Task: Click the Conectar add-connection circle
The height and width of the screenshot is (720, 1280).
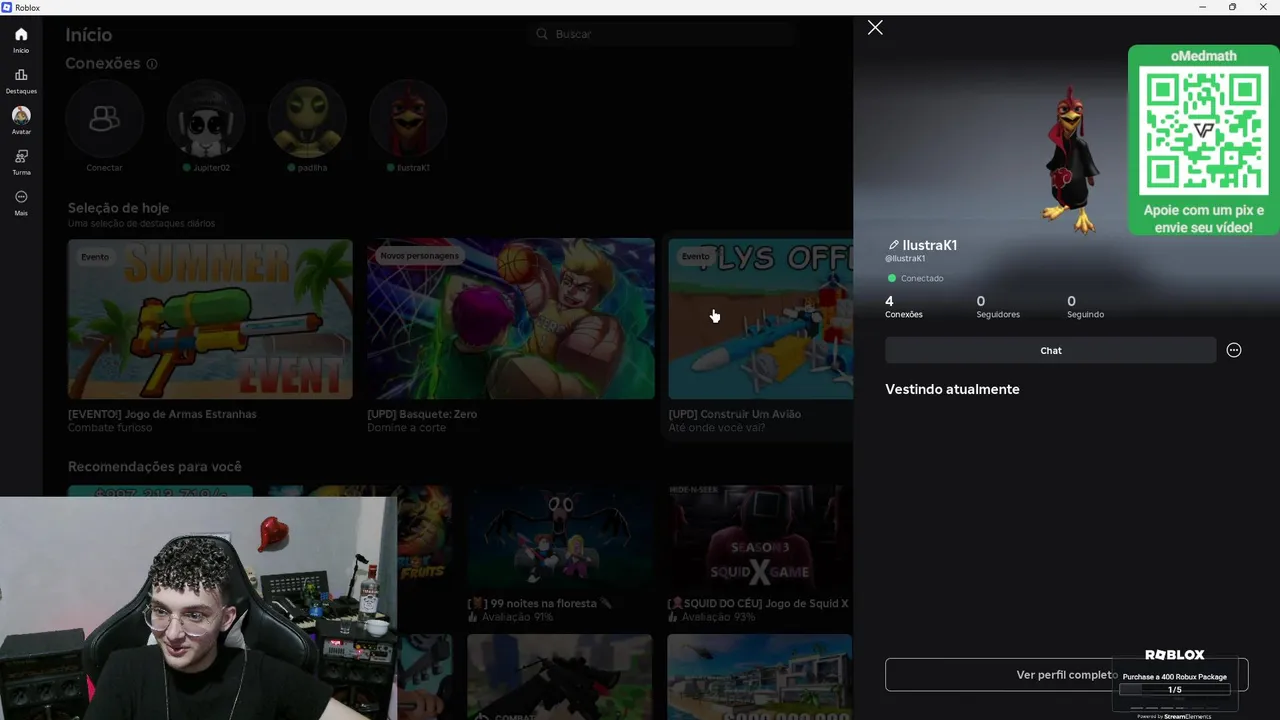Action: coord(104,119)
